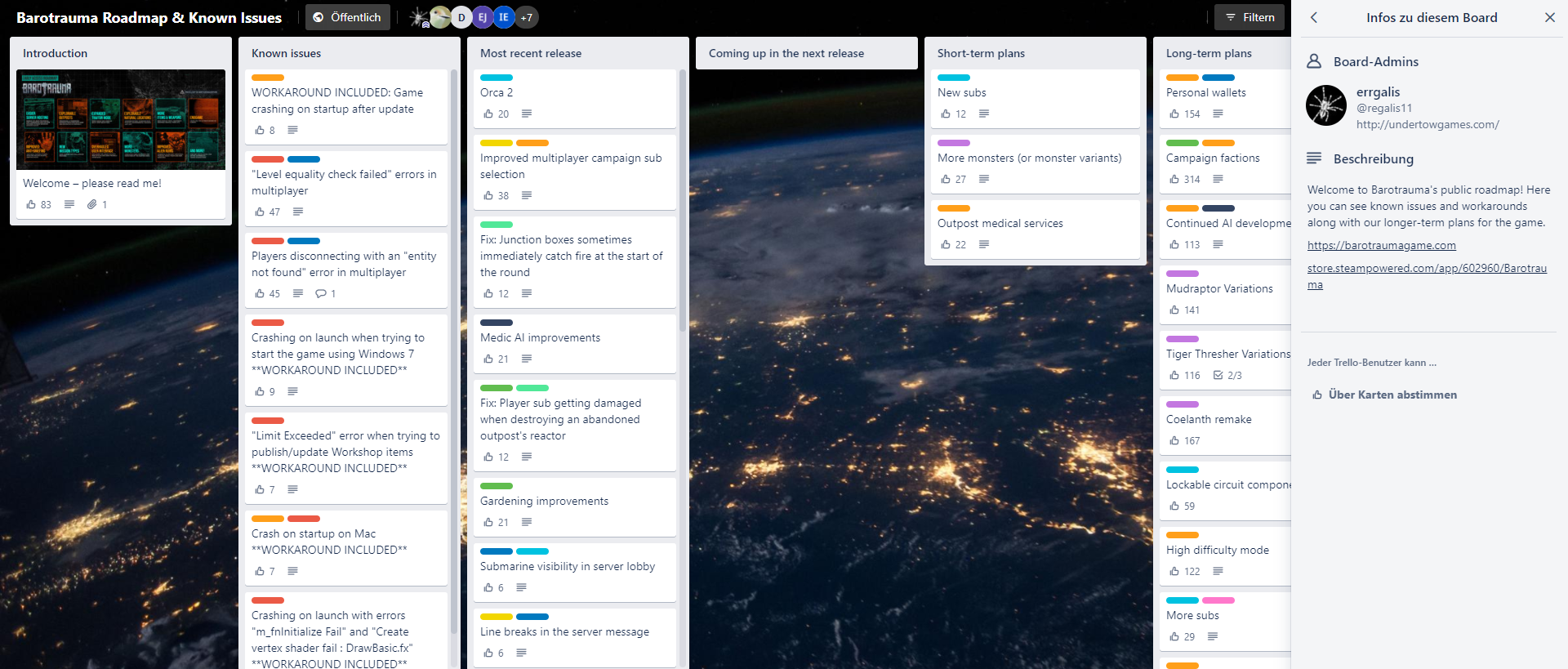Click the thumbs-up icon on New subs card
Viewport: 1568px width, 669px height.
click(946, 114)
